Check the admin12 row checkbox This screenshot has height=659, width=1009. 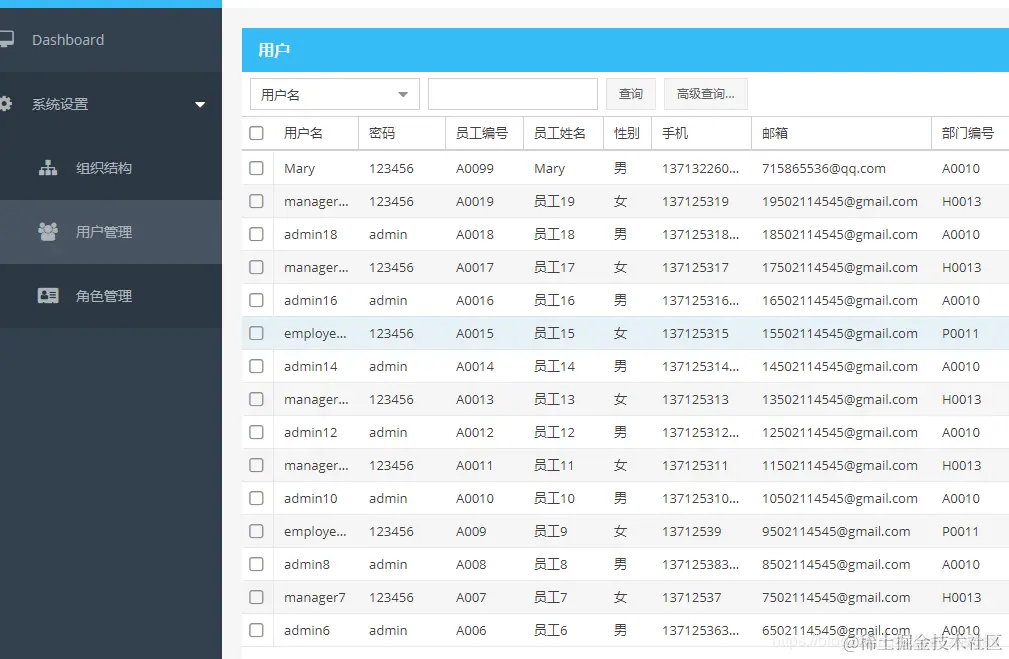(256, 432)
